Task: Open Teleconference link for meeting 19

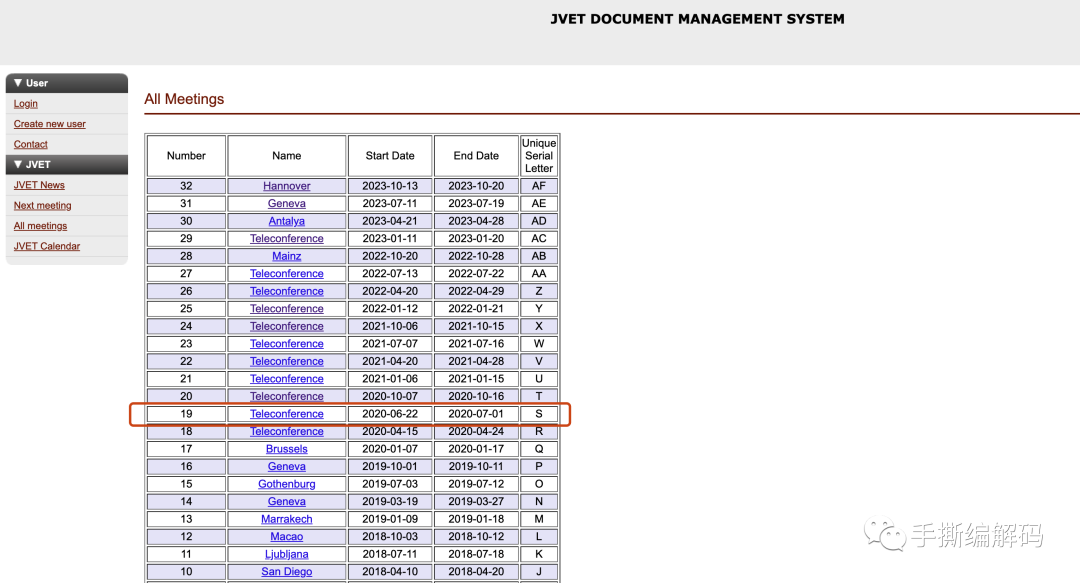Action: coord(287,414)
